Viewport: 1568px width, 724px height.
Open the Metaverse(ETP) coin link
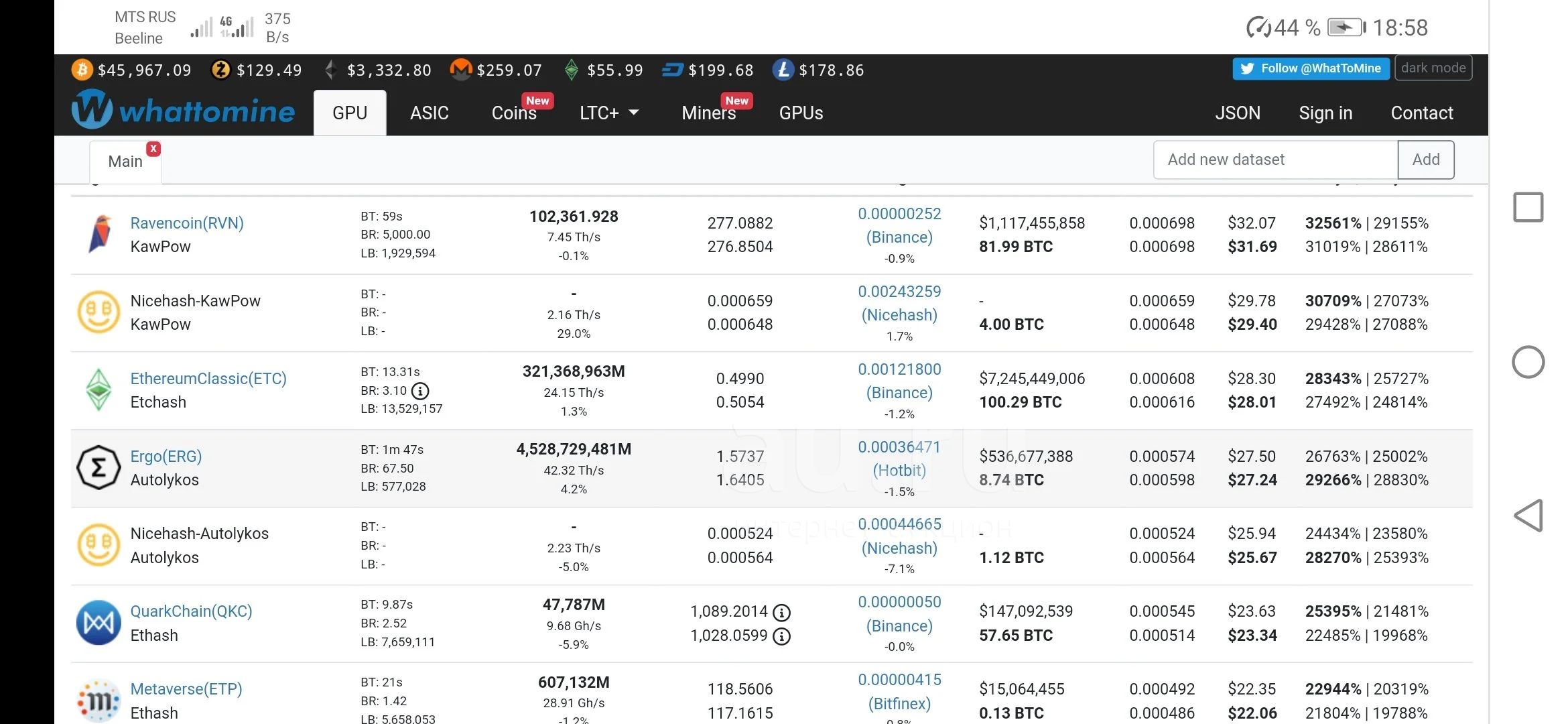[186, 689]
